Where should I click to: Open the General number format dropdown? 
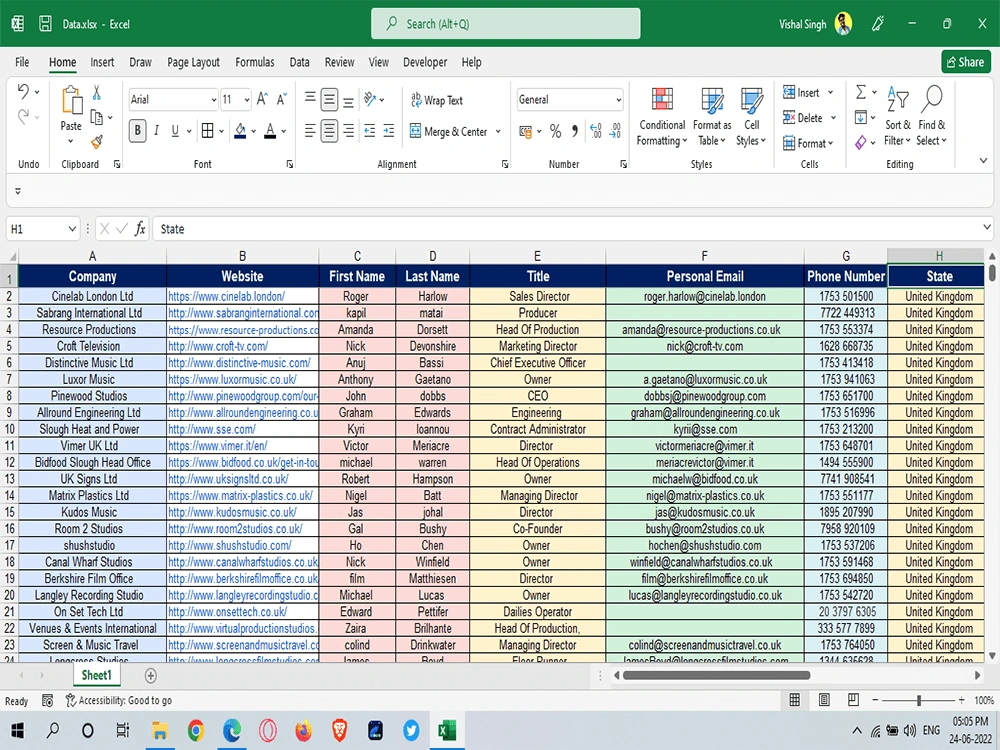tap(618, 99)
